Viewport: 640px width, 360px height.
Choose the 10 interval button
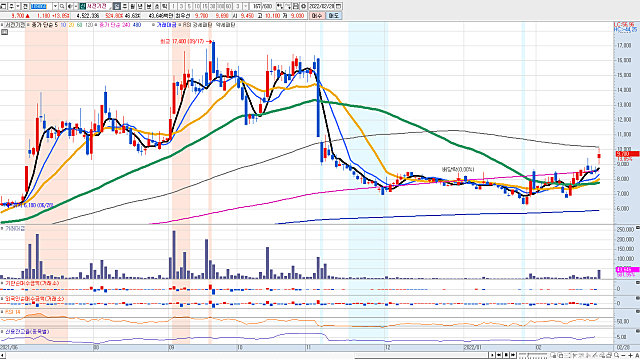[197, 6]
